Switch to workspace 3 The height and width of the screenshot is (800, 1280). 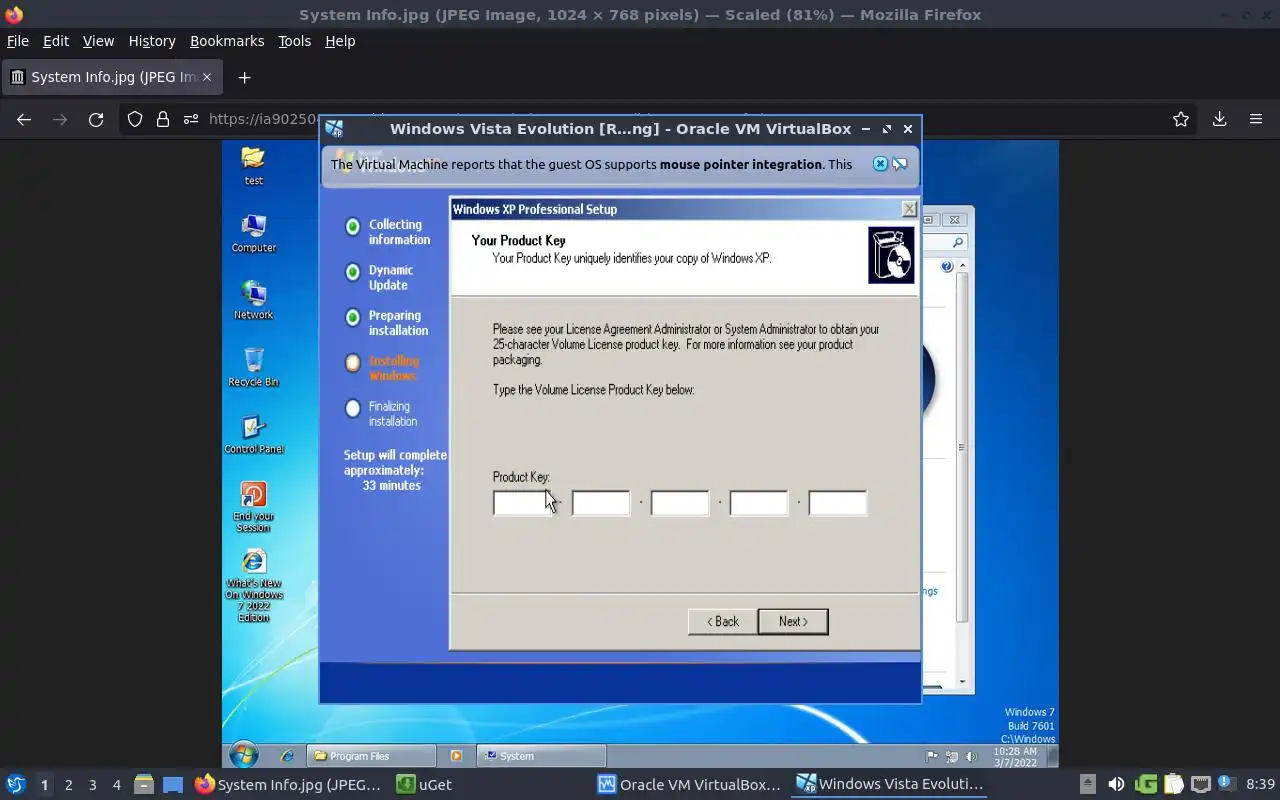coord(93,785)
